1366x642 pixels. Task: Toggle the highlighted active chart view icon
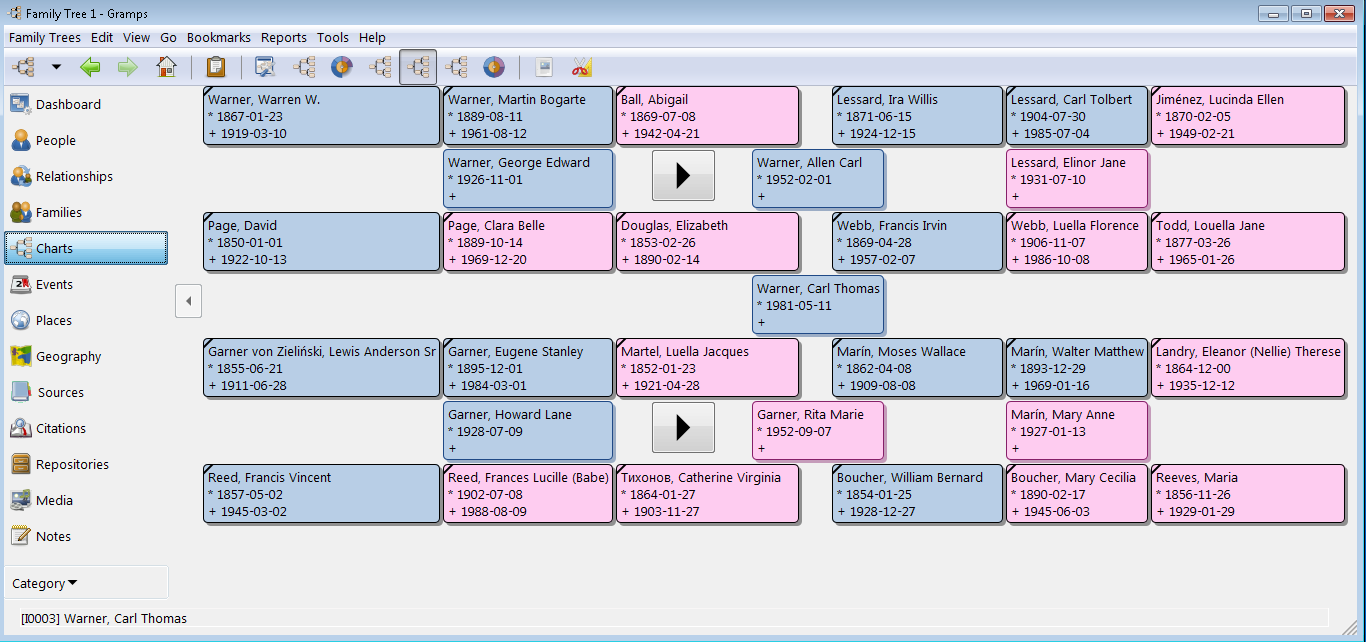pos(418,67)
